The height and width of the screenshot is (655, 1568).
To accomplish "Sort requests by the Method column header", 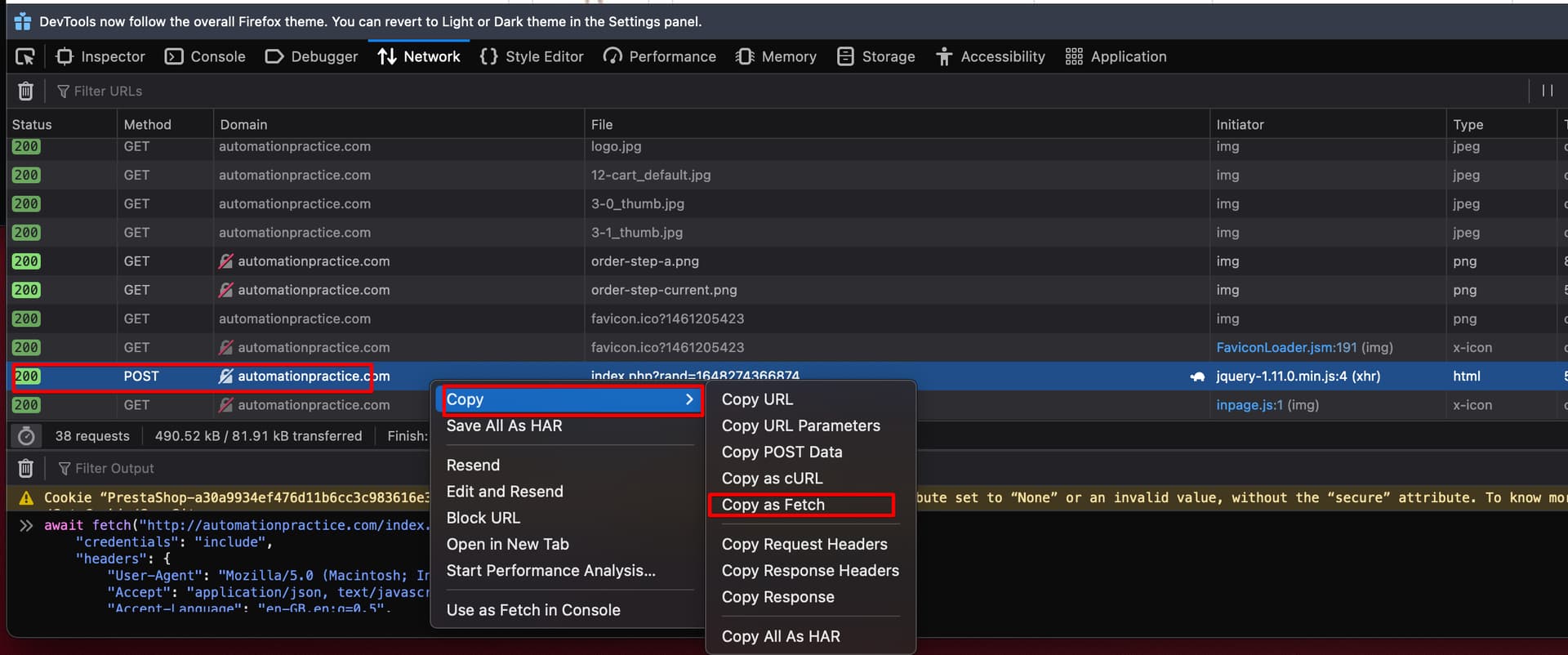I will [165, 124].
